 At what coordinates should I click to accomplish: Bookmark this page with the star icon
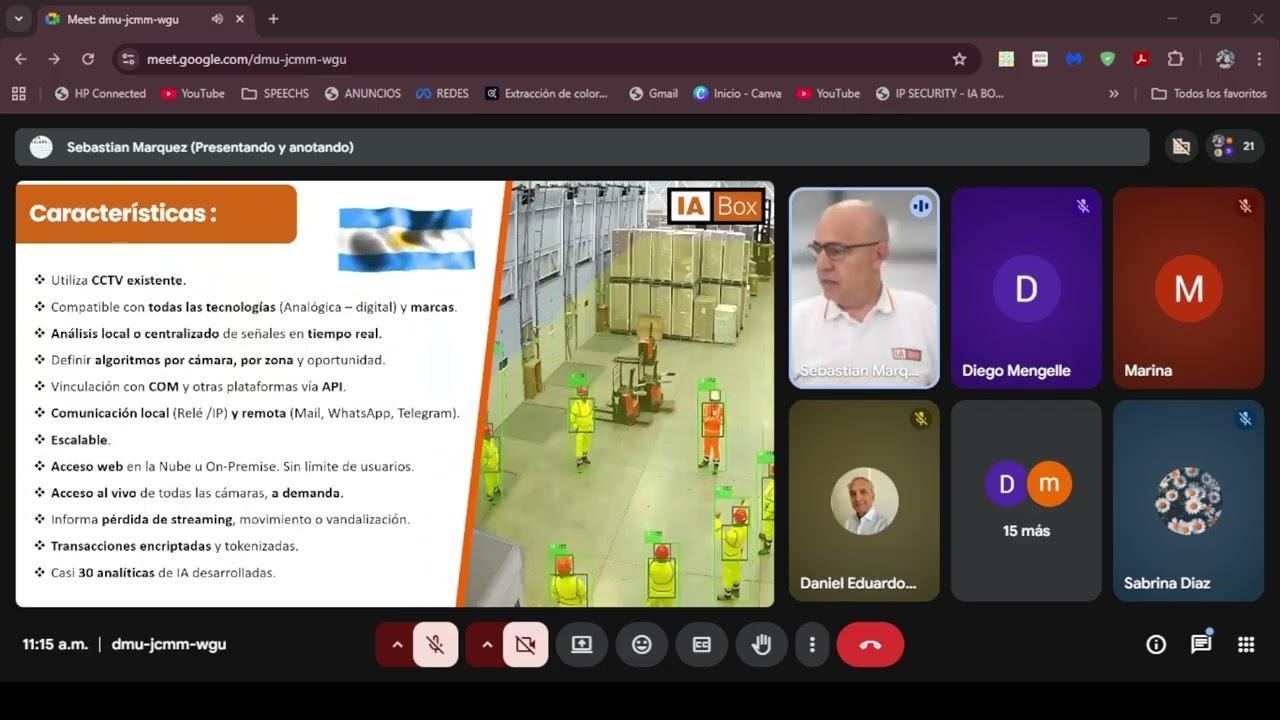(x=959, y=59)
